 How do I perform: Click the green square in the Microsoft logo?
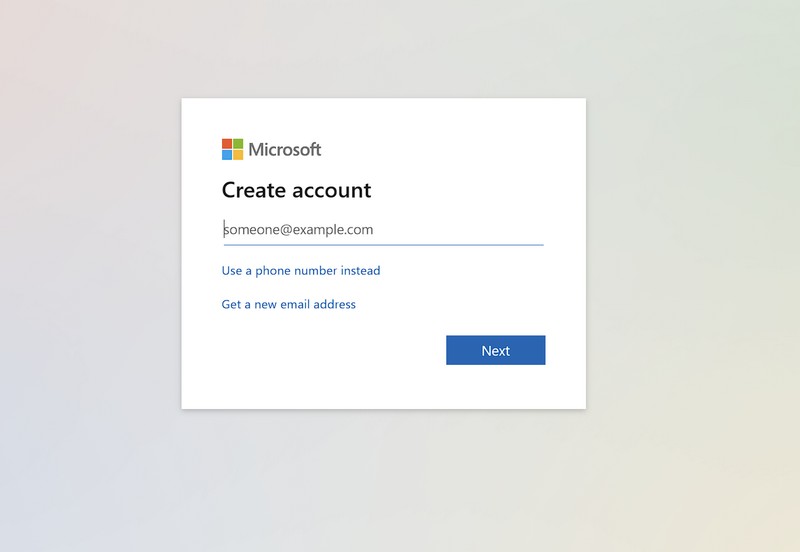point(238,144)
